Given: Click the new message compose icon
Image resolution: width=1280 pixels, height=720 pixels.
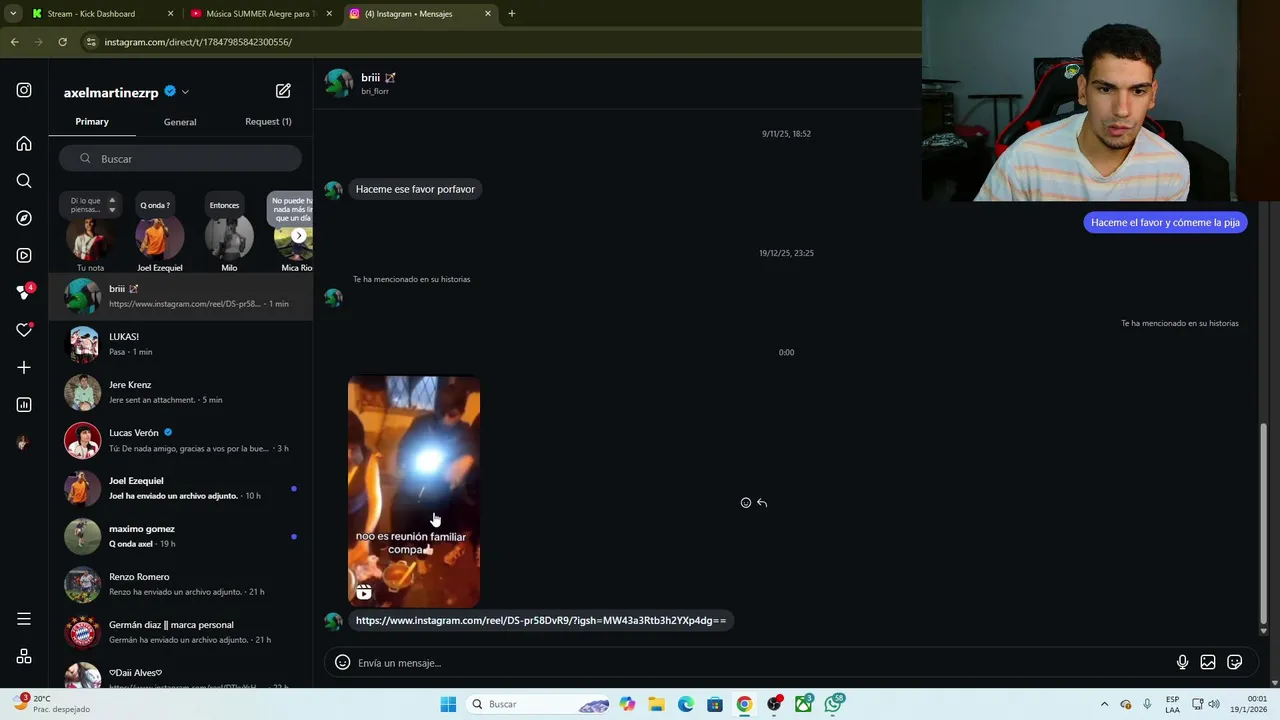Looking at the screenshot, I should (283, 91).
